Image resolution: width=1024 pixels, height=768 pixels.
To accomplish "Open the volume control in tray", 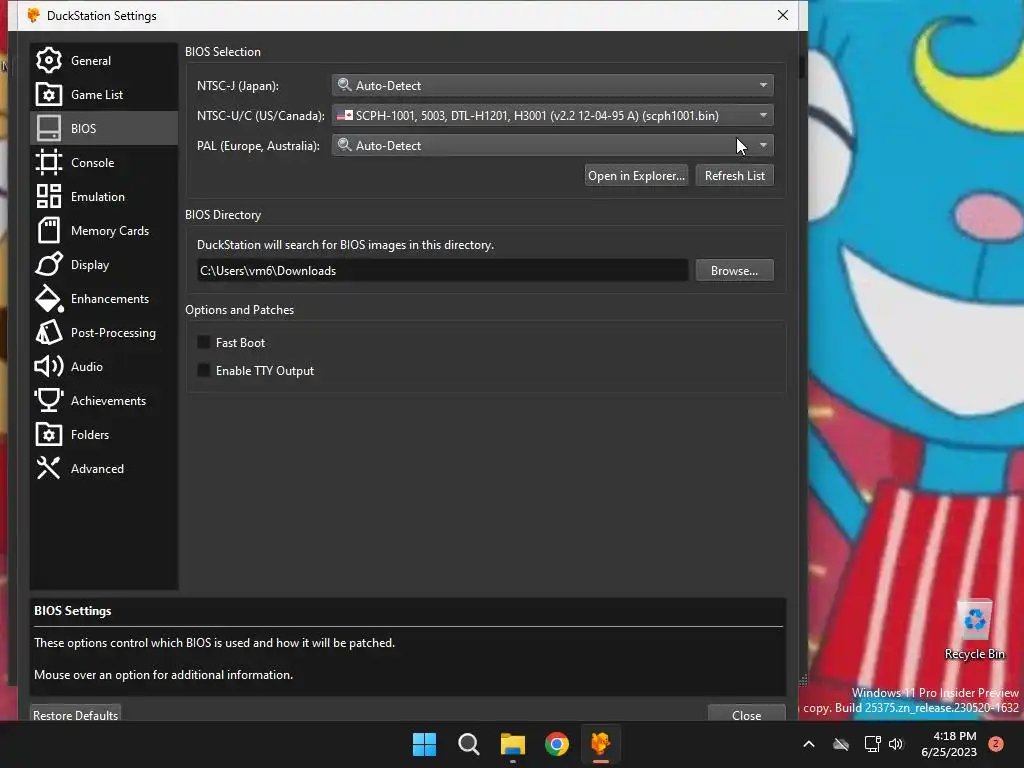I will 896,744.
